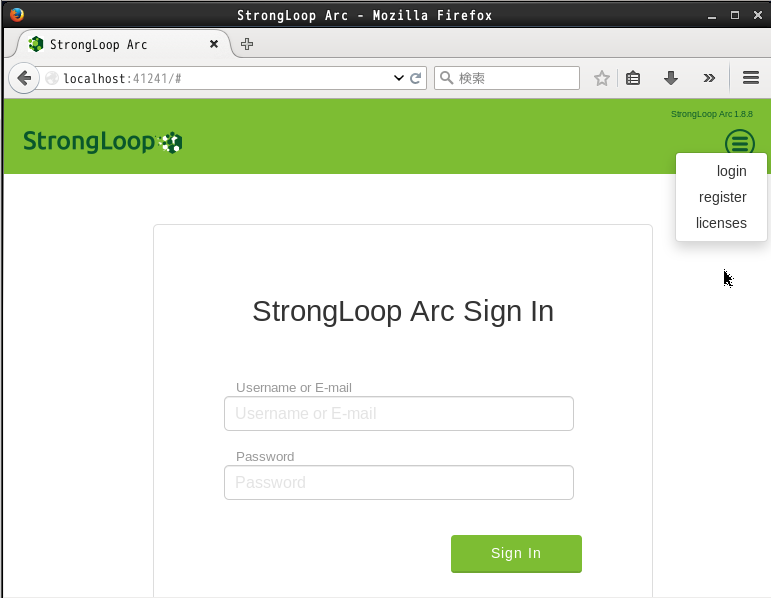This screenshot has height=598, width=771.
Task: Show bookmarks list icon
Action: pyautogui.click(x=633, y=78)
